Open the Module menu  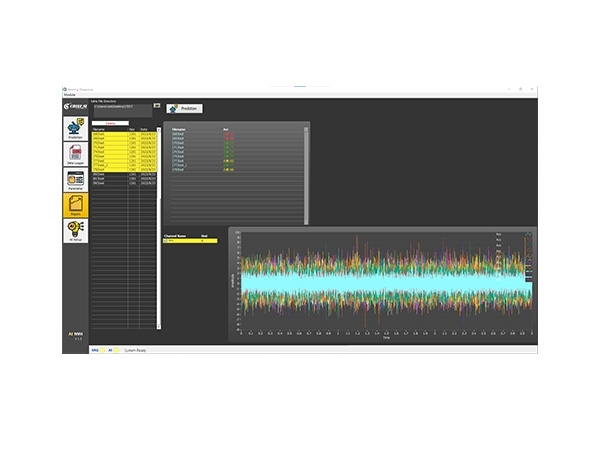pyautogui.click(x=69, y=95)
